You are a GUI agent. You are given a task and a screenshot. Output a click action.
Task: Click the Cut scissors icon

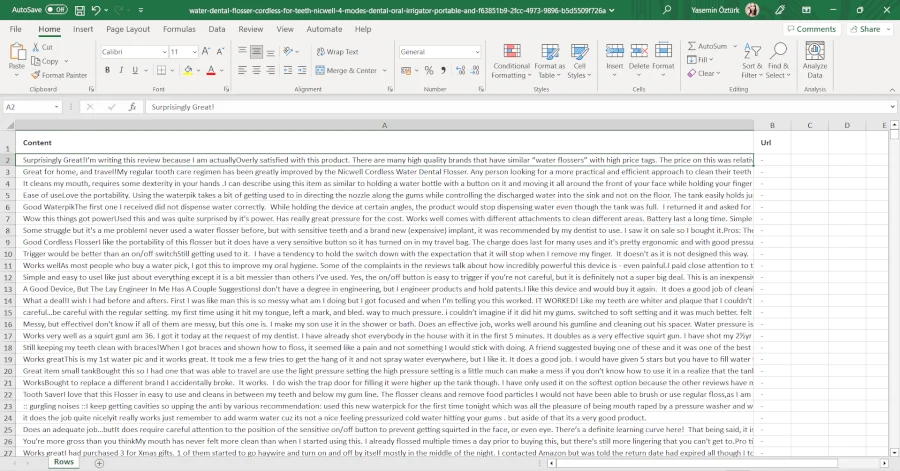pos(36,47)
